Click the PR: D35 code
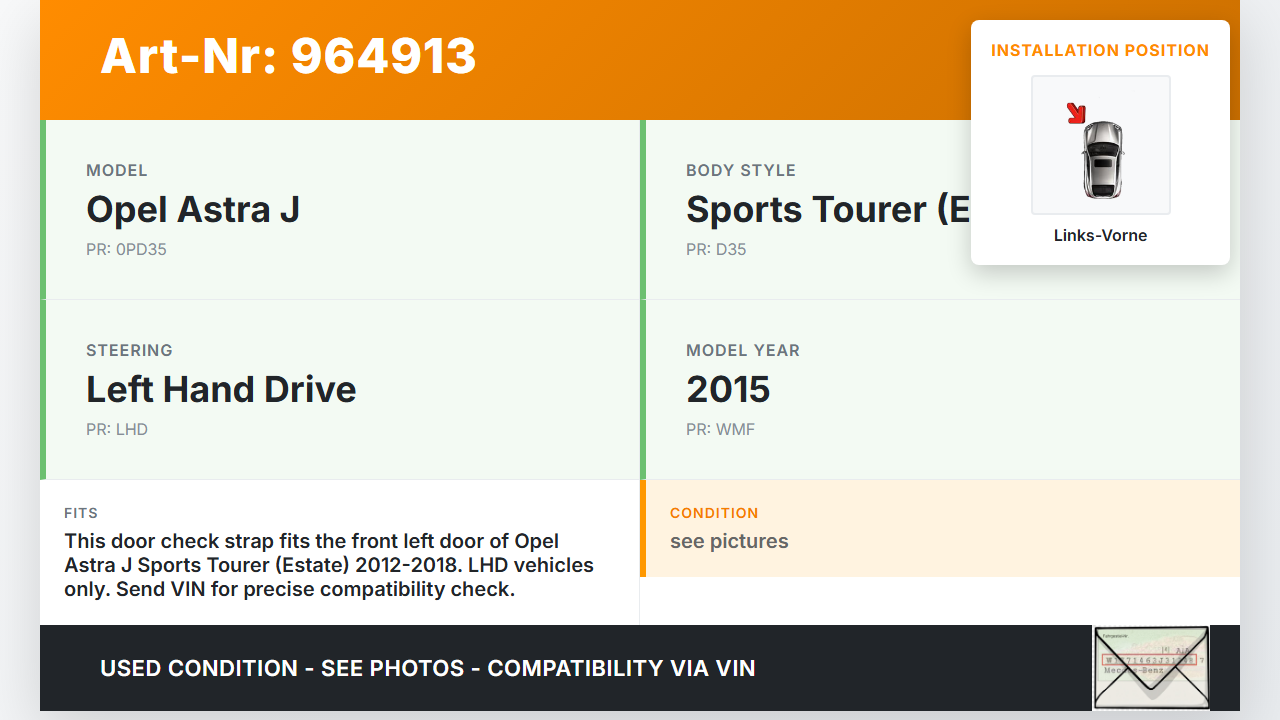1280x720 pixels. [x=716, y=250]
